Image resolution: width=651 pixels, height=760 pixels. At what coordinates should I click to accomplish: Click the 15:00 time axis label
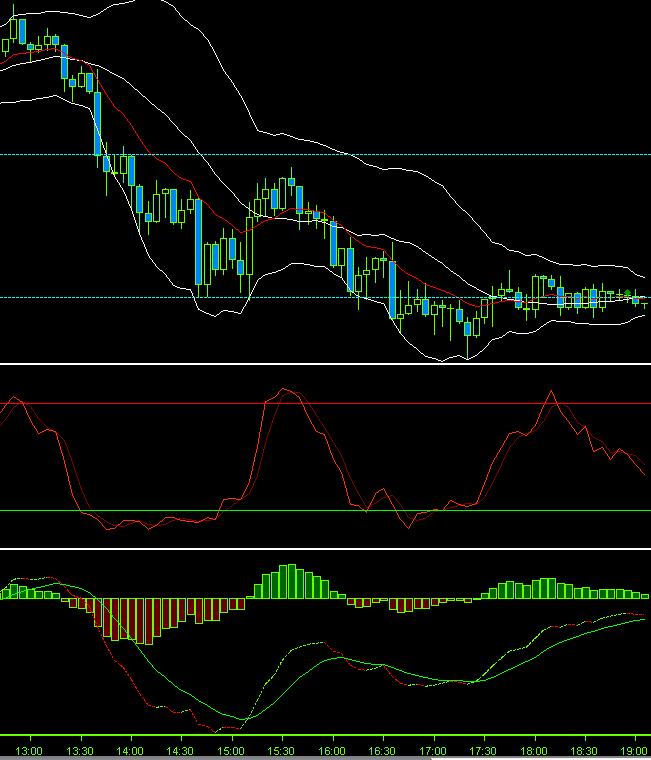tap(231, 751)
